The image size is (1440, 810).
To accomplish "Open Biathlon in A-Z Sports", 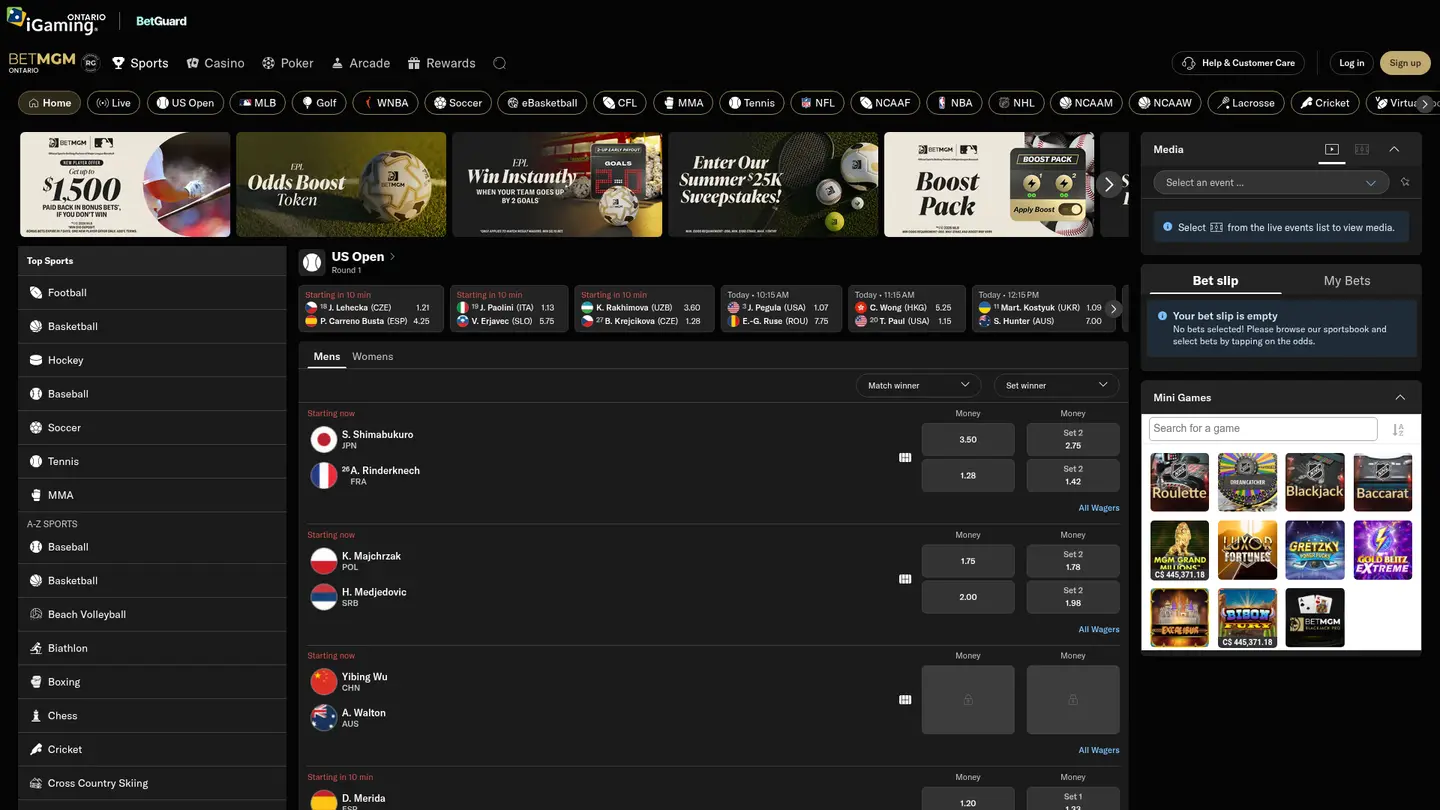I will [x=152, y=648].
